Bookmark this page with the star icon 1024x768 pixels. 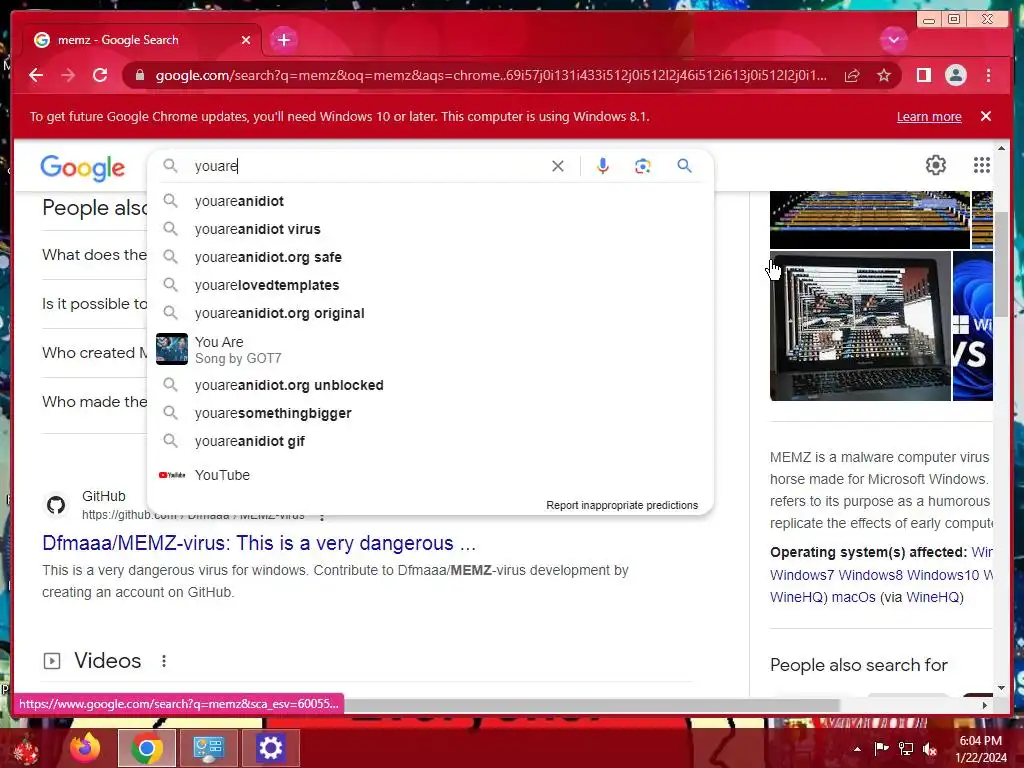click(884, 76)
